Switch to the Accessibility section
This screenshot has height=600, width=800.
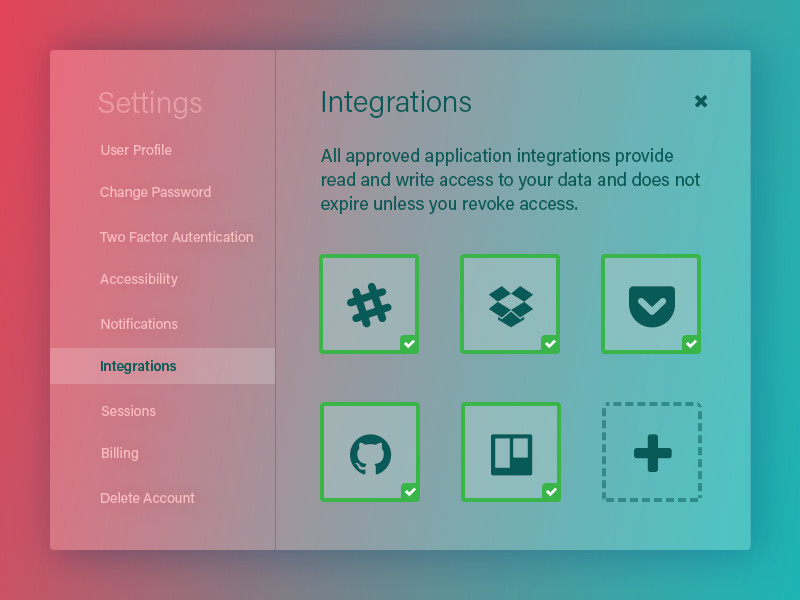(x=139, y=279)
